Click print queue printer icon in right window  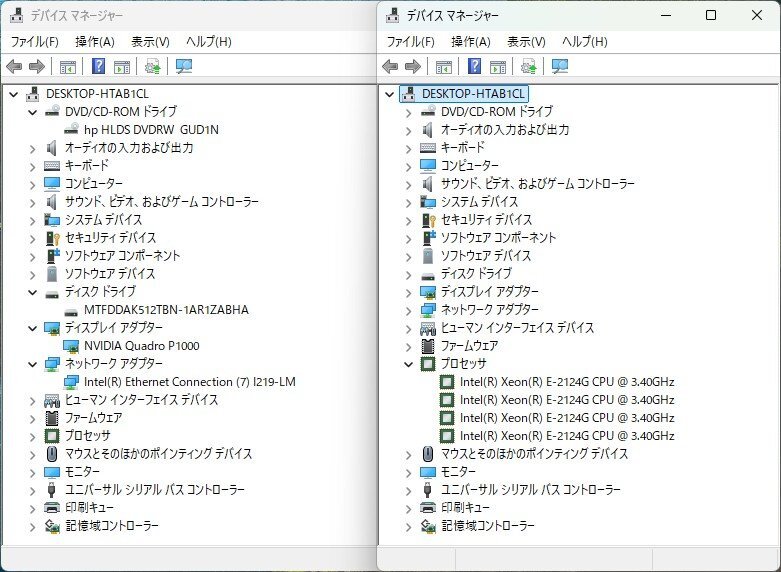click(x=428, y=508)
